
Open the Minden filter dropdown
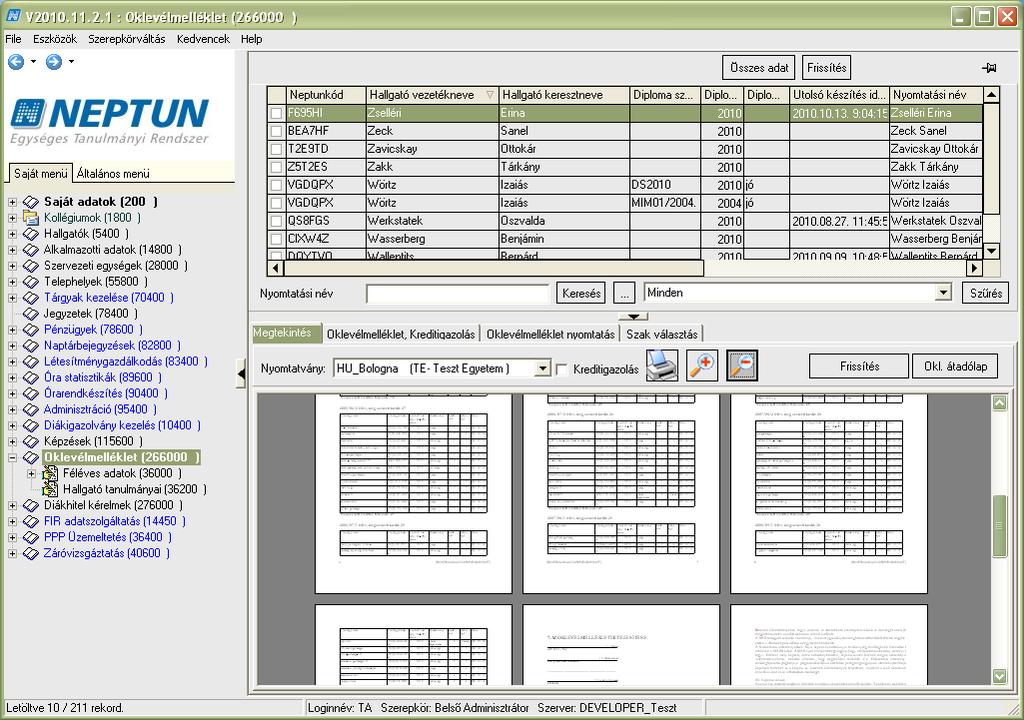[x=943, y=293]
